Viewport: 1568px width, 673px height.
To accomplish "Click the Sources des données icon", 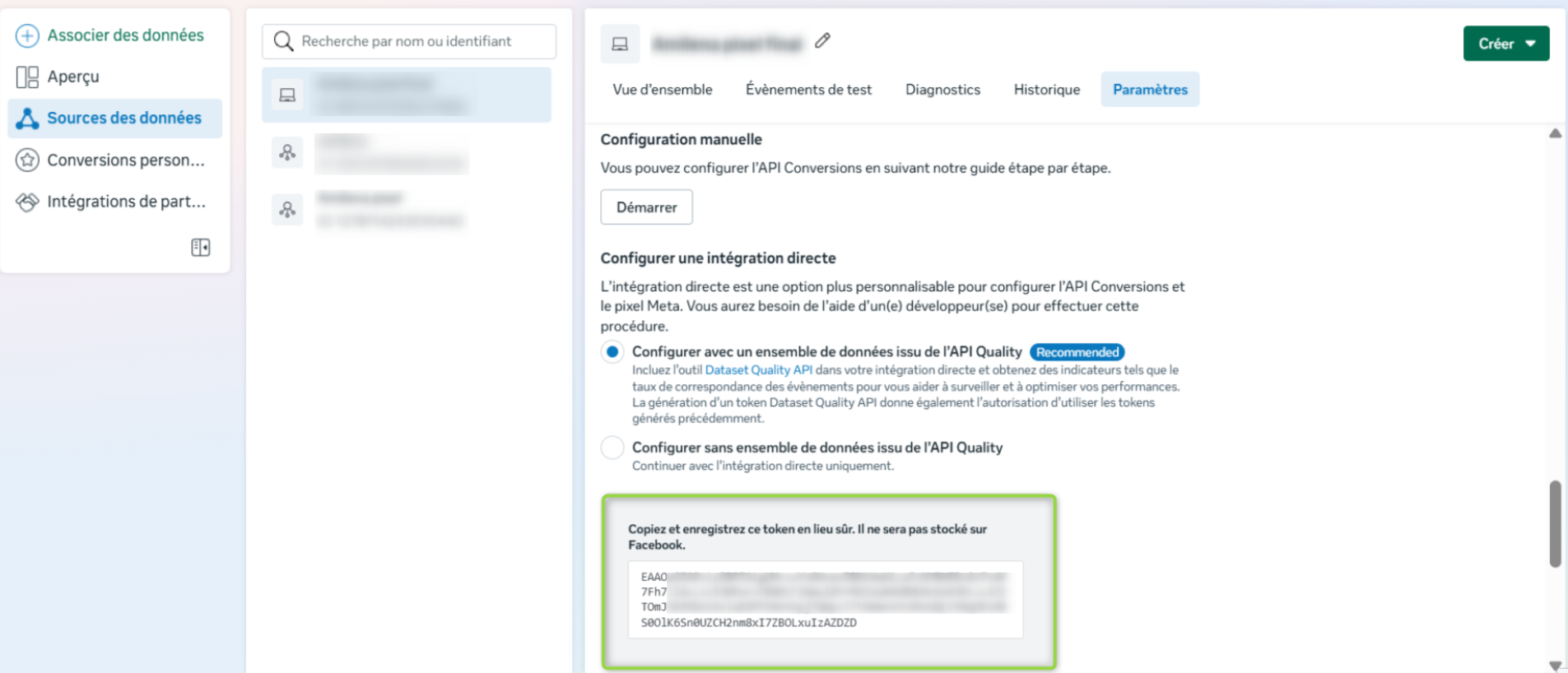I will [27, 118].
